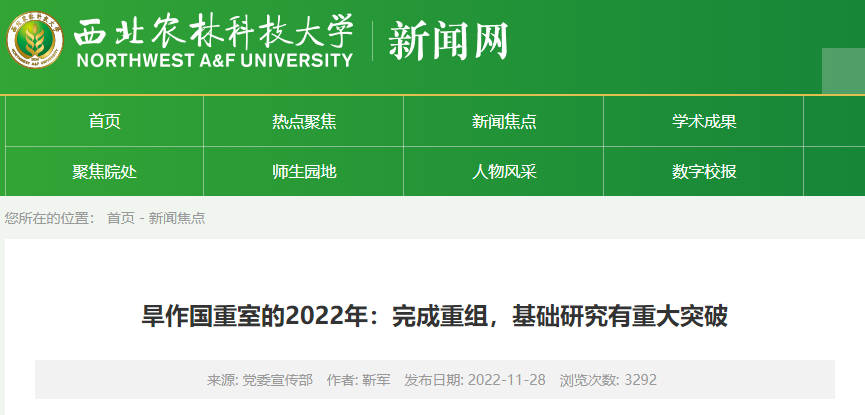The image size is (865, 415).
Task: Click the 新闻焦点 breadcrumb link
Action: point(177,218)
